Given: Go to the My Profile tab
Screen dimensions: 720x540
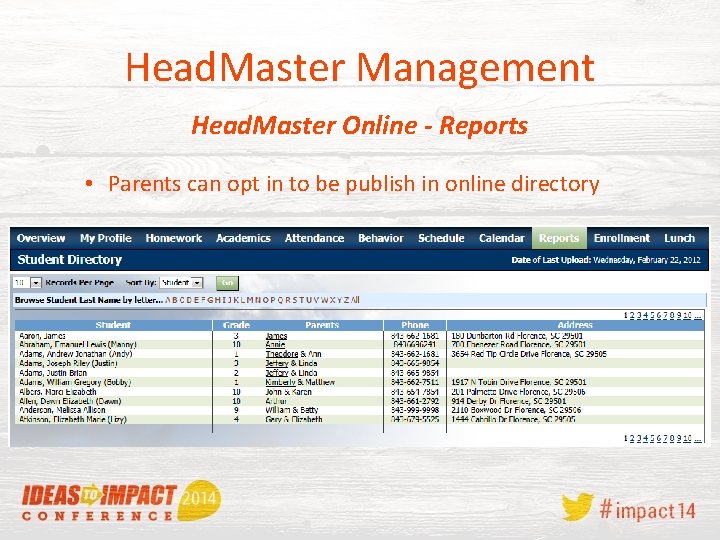Looking at the screenshot, I should [x=106, y=238].
